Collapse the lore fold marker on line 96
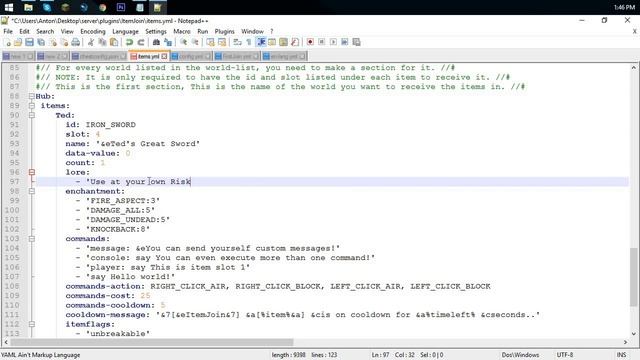This screenshot has width=640, height=360. 31,172
